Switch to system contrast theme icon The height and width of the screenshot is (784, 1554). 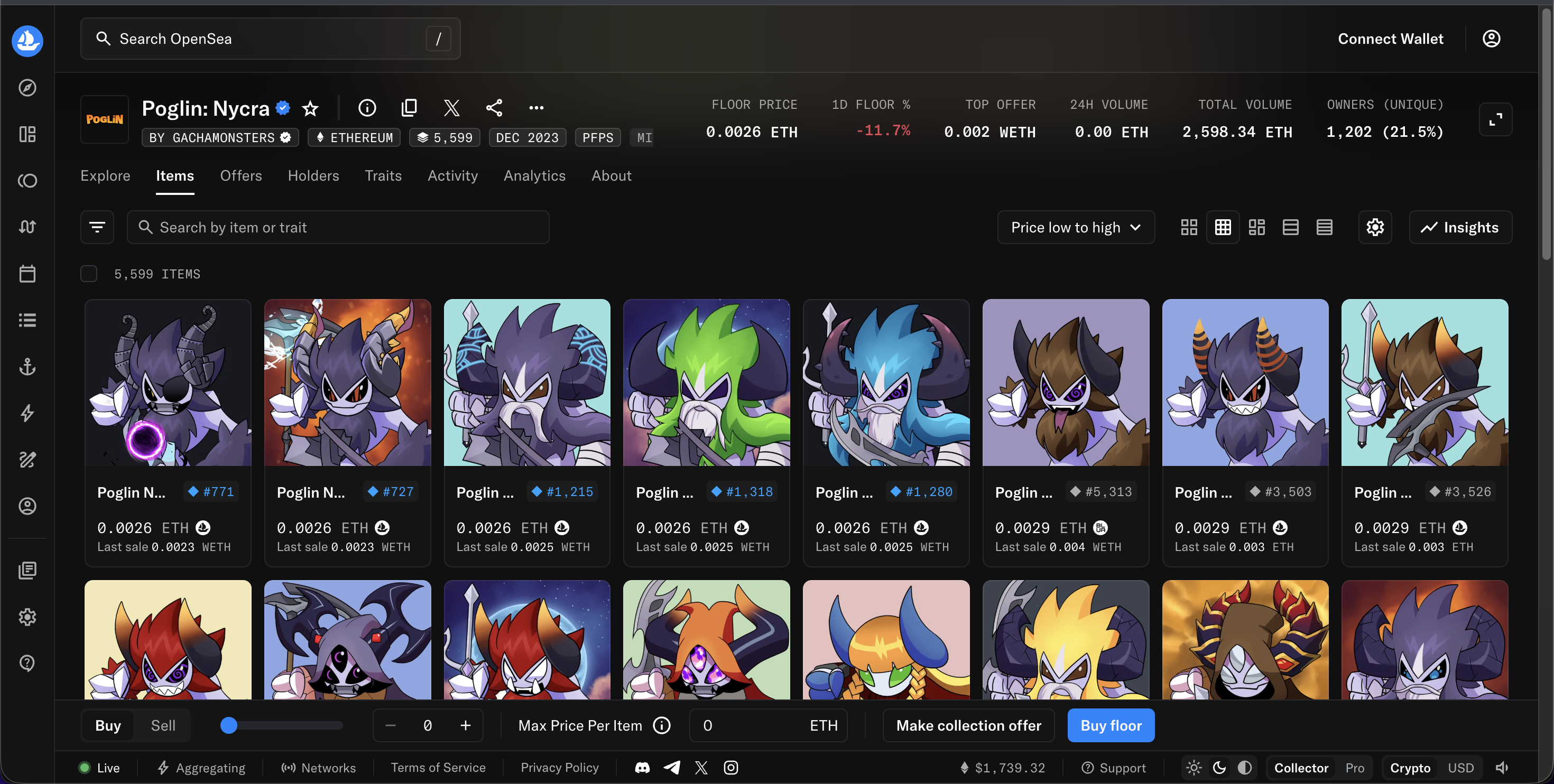tap(1245, 768)
